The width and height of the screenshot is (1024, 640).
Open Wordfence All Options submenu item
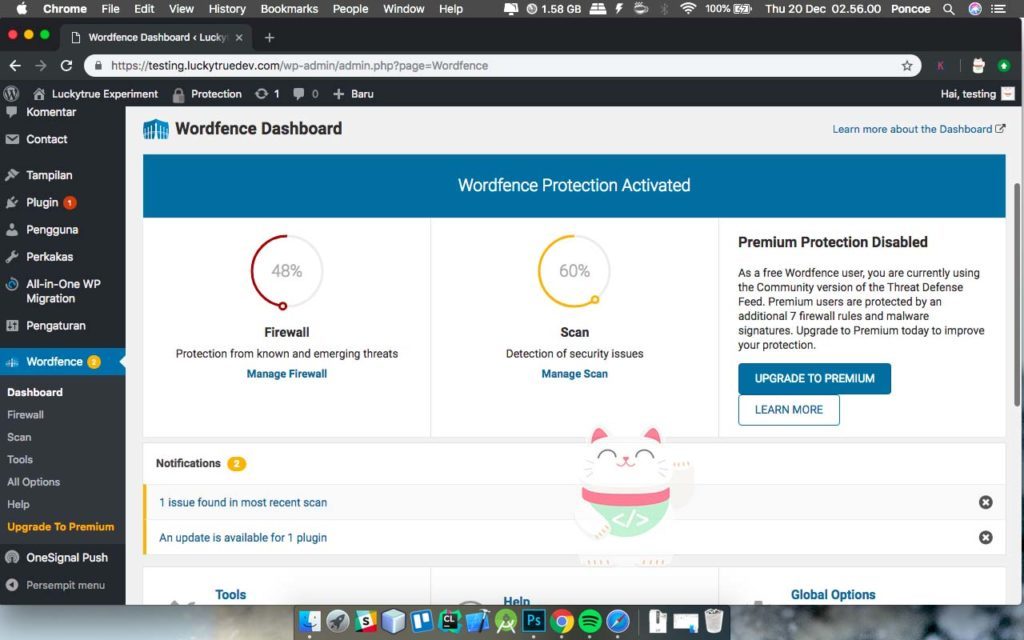(x=33, y=482)
